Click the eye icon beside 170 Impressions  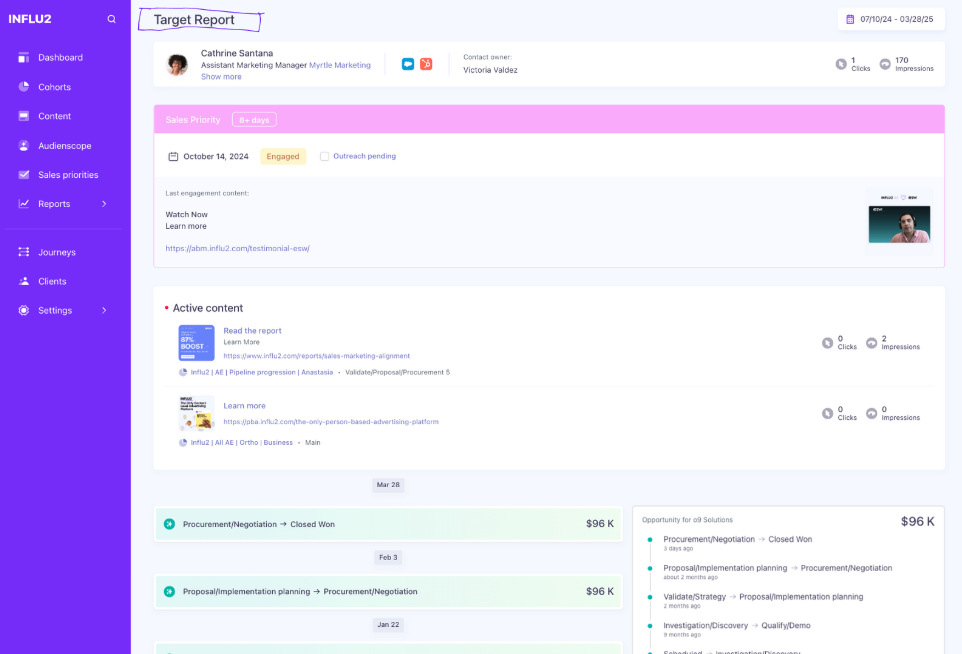pos(885,64)
